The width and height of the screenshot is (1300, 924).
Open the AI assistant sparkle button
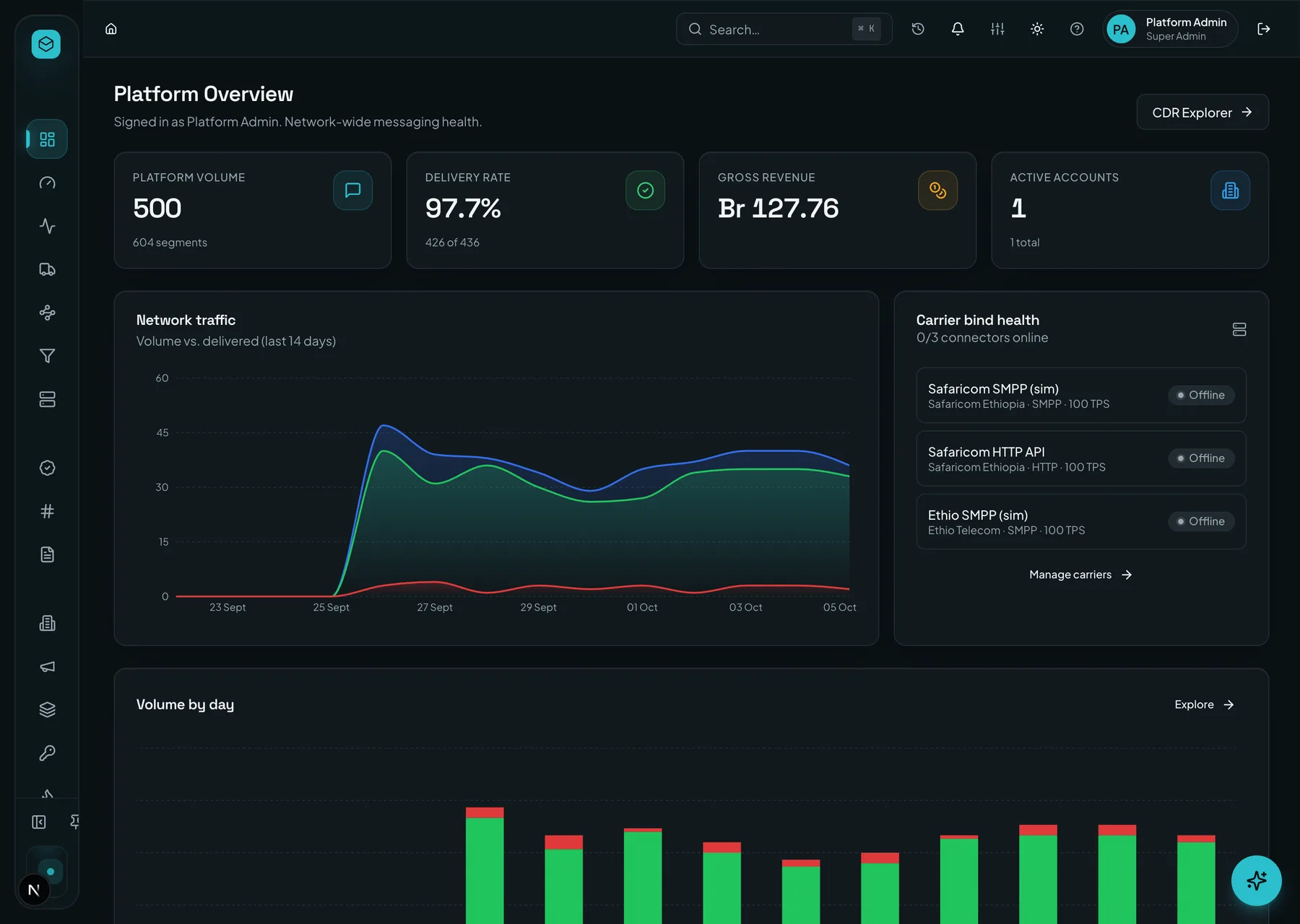1257,881
